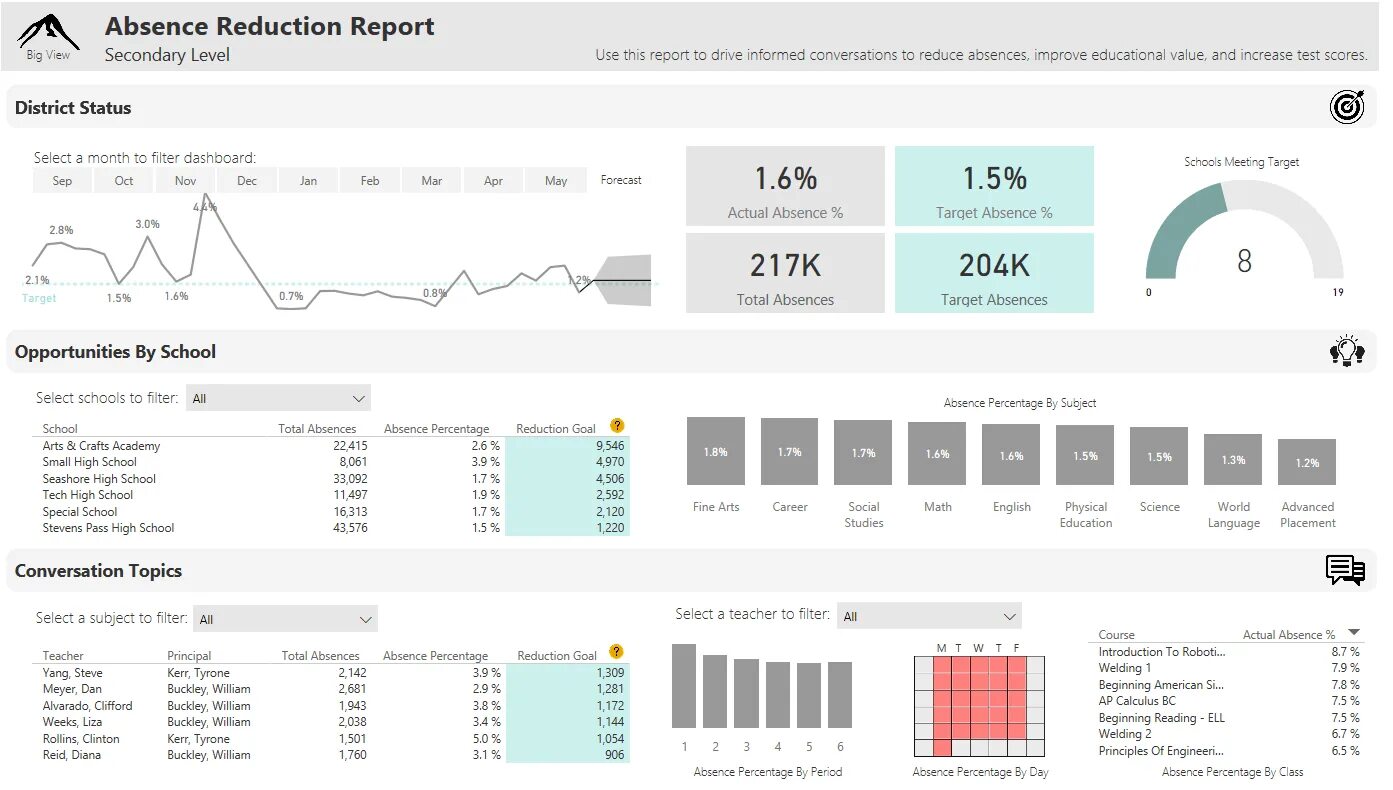Select the Oct month filter
1393x790 pixels.
[x=124, y=181]
